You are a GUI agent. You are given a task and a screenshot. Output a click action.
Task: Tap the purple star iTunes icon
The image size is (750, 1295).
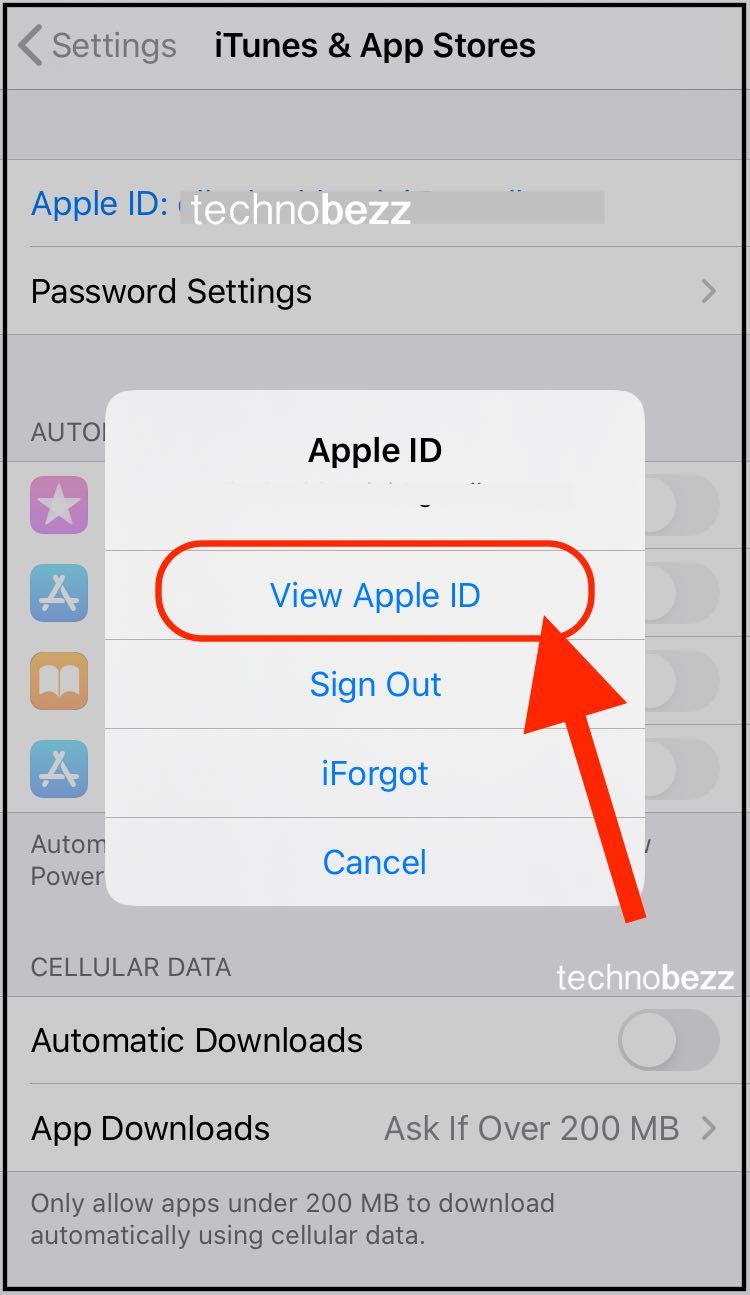59,505
